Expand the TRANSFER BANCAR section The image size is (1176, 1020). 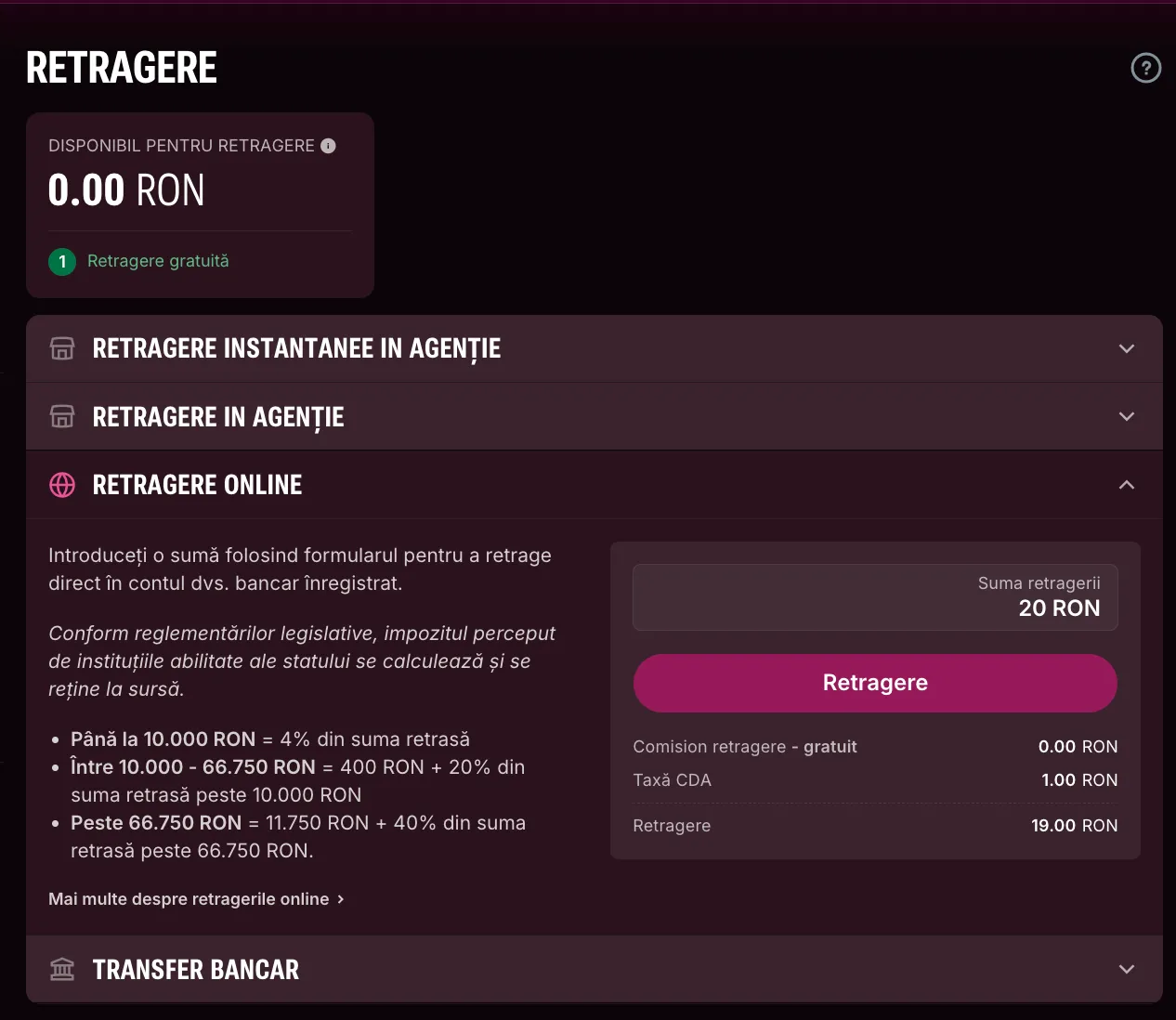1126,969
